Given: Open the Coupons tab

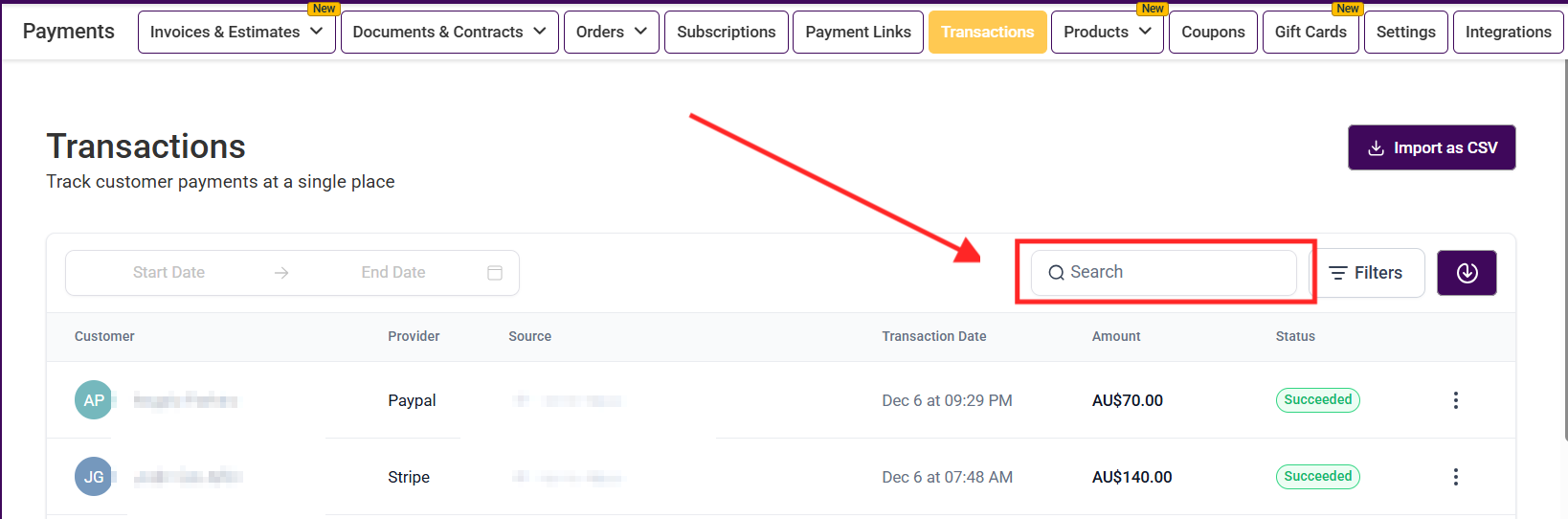Looking at the screenshot, I should point(1213,32).
